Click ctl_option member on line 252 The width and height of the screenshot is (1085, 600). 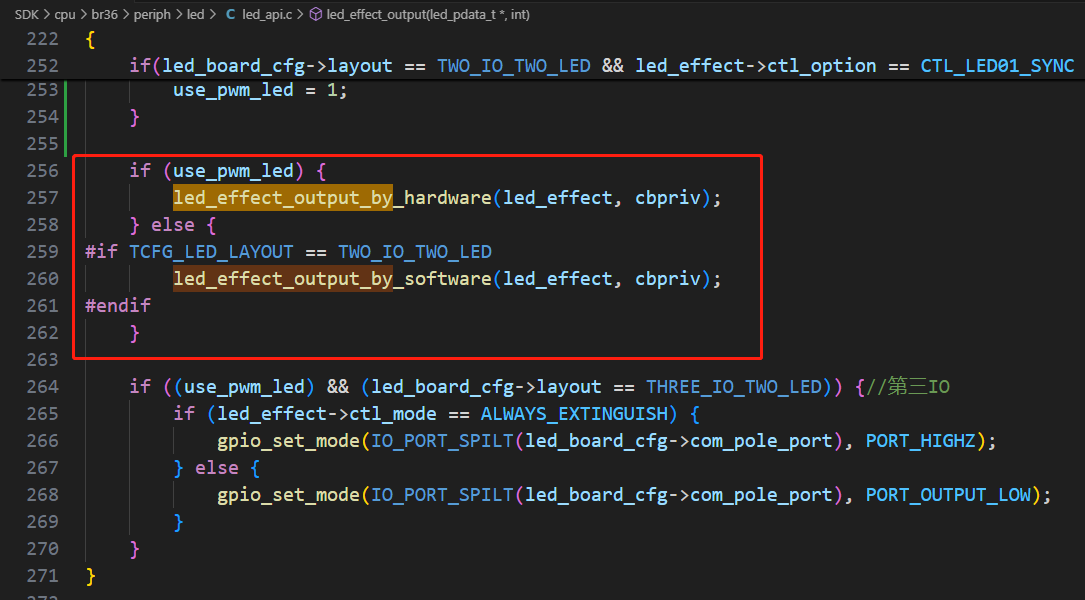click(x=822, y=66)
